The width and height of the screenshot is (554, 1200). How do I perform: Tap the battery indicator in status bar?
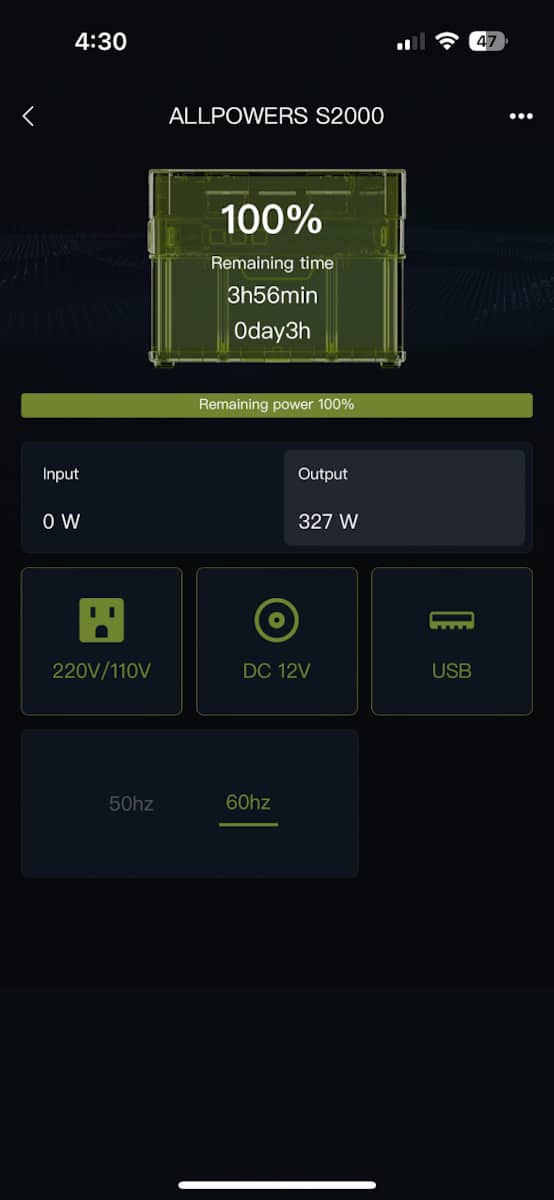click(488, 41)
